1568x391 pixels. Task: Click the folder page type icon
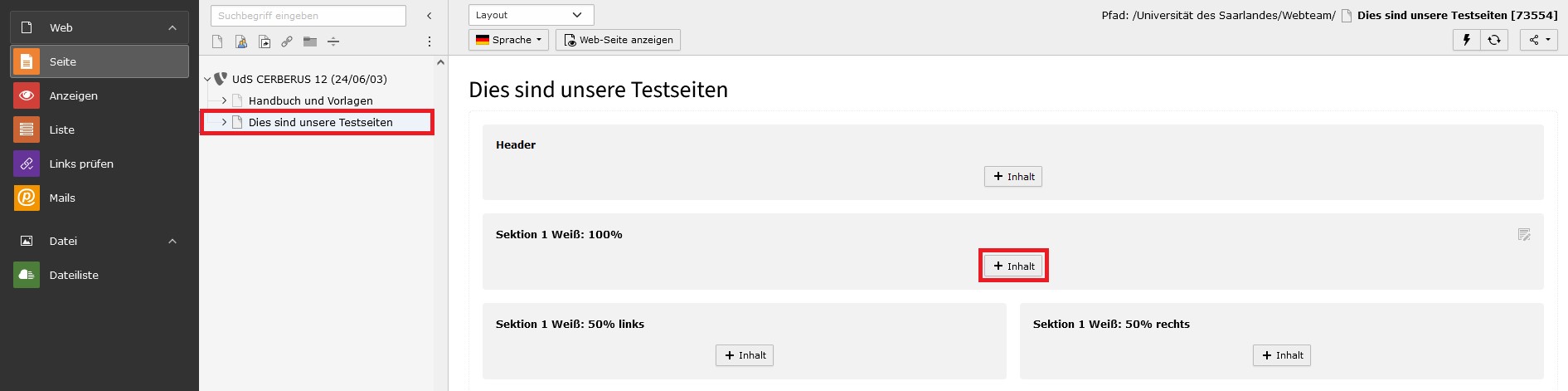310,42
